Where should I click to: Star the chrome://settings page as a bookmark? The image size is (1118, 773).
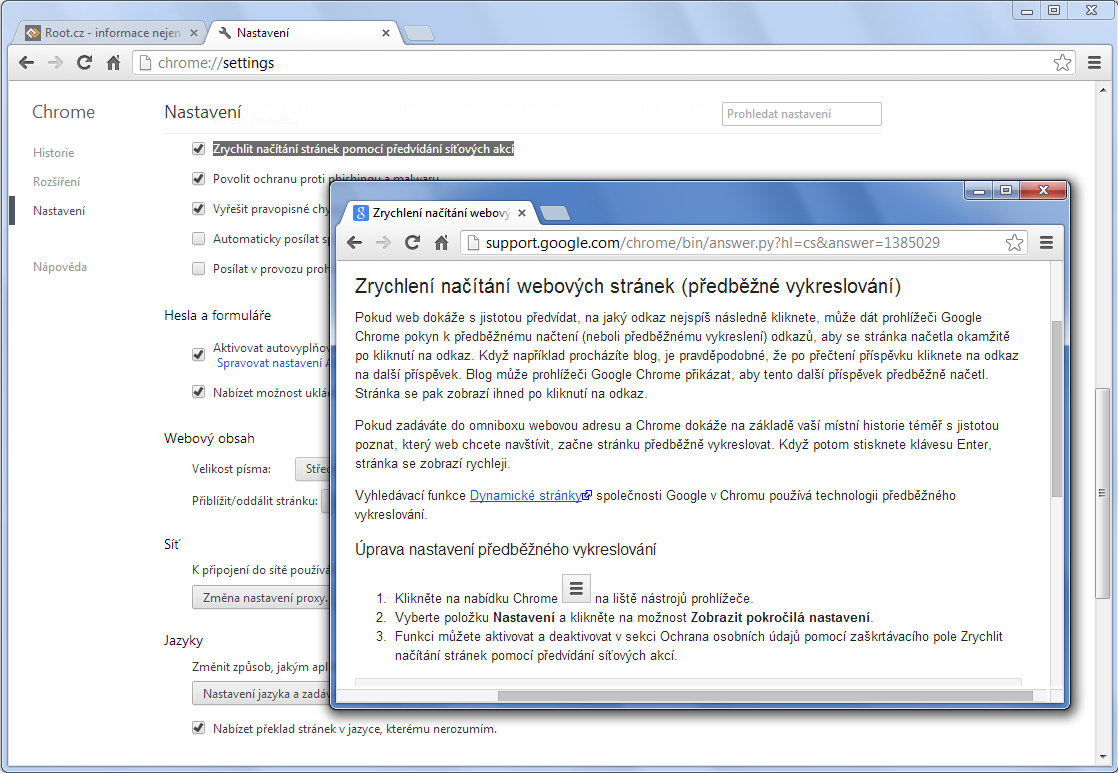[x=1062, y=62]
